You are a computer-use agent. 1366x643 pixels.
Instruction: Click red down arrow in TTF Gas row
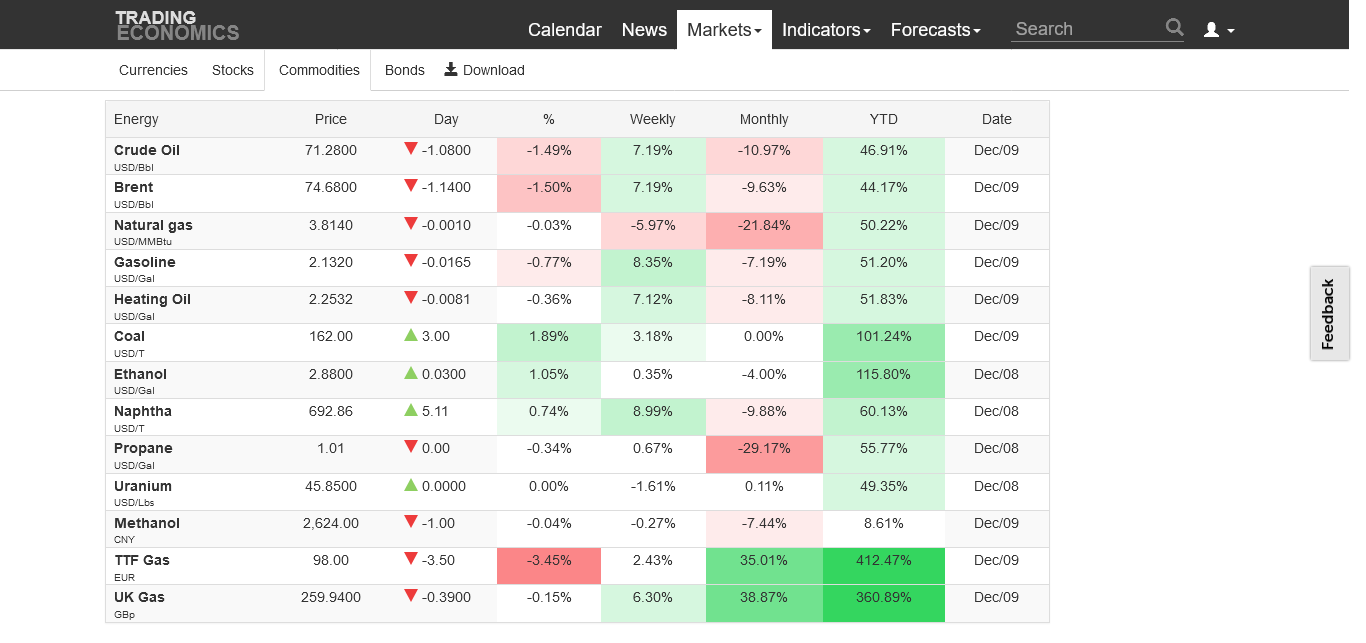[x=410, y=559]
